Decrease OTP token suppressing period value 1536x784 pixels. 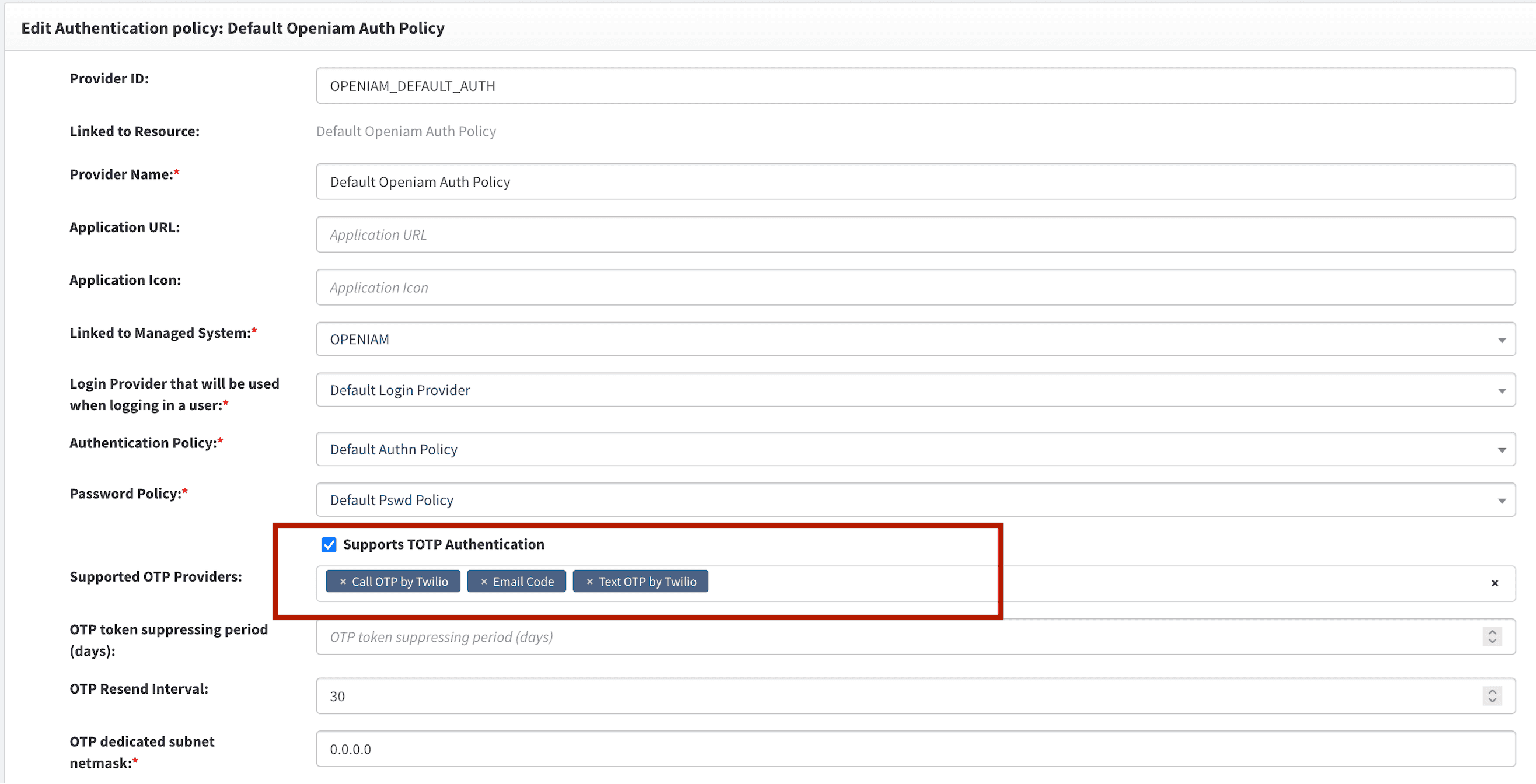click(1492, 642)
